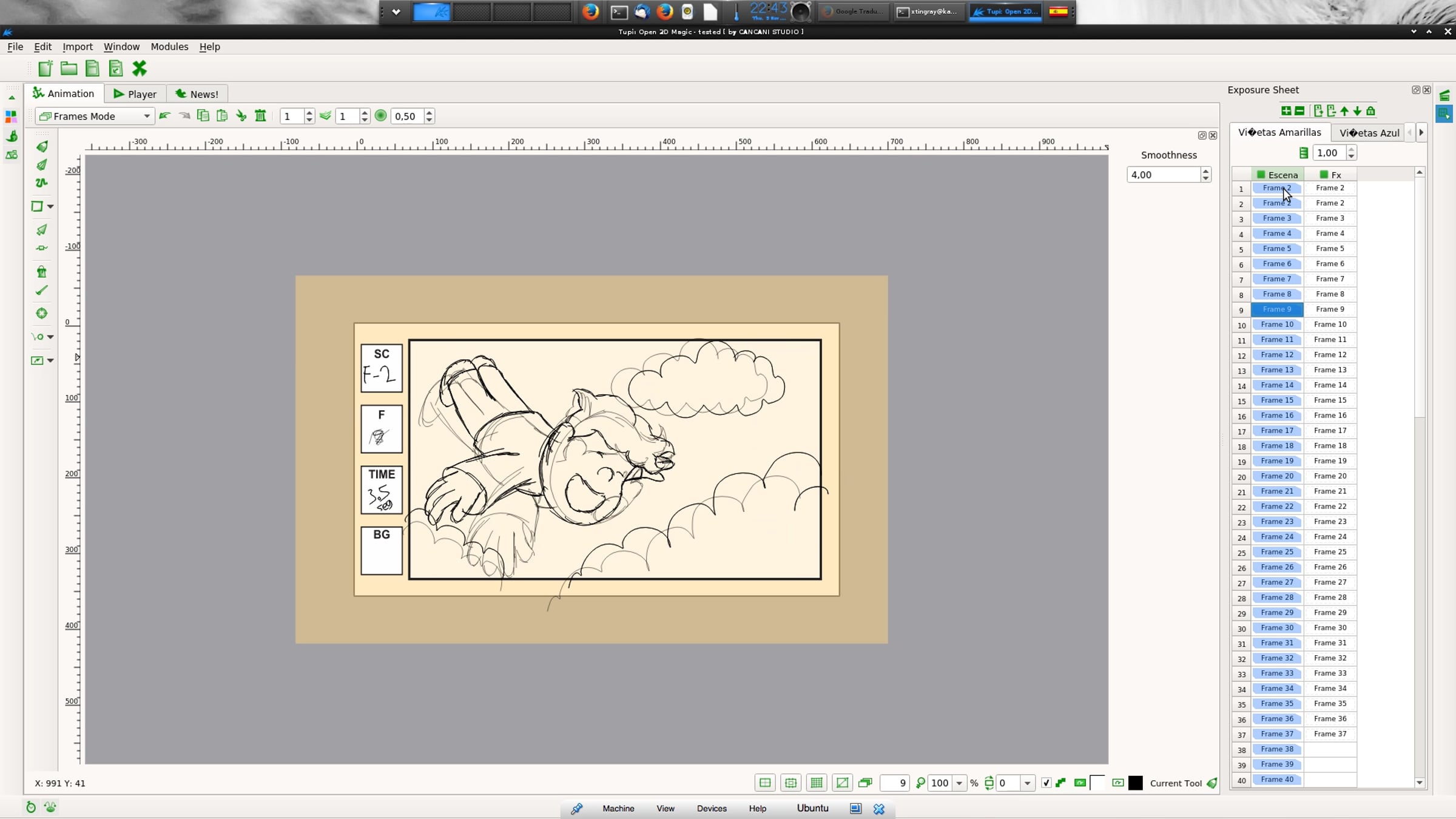The height and width of the screenshot is (819, 1456).
Task: Switch to the Player tab
Action: (x=135, y=94)
